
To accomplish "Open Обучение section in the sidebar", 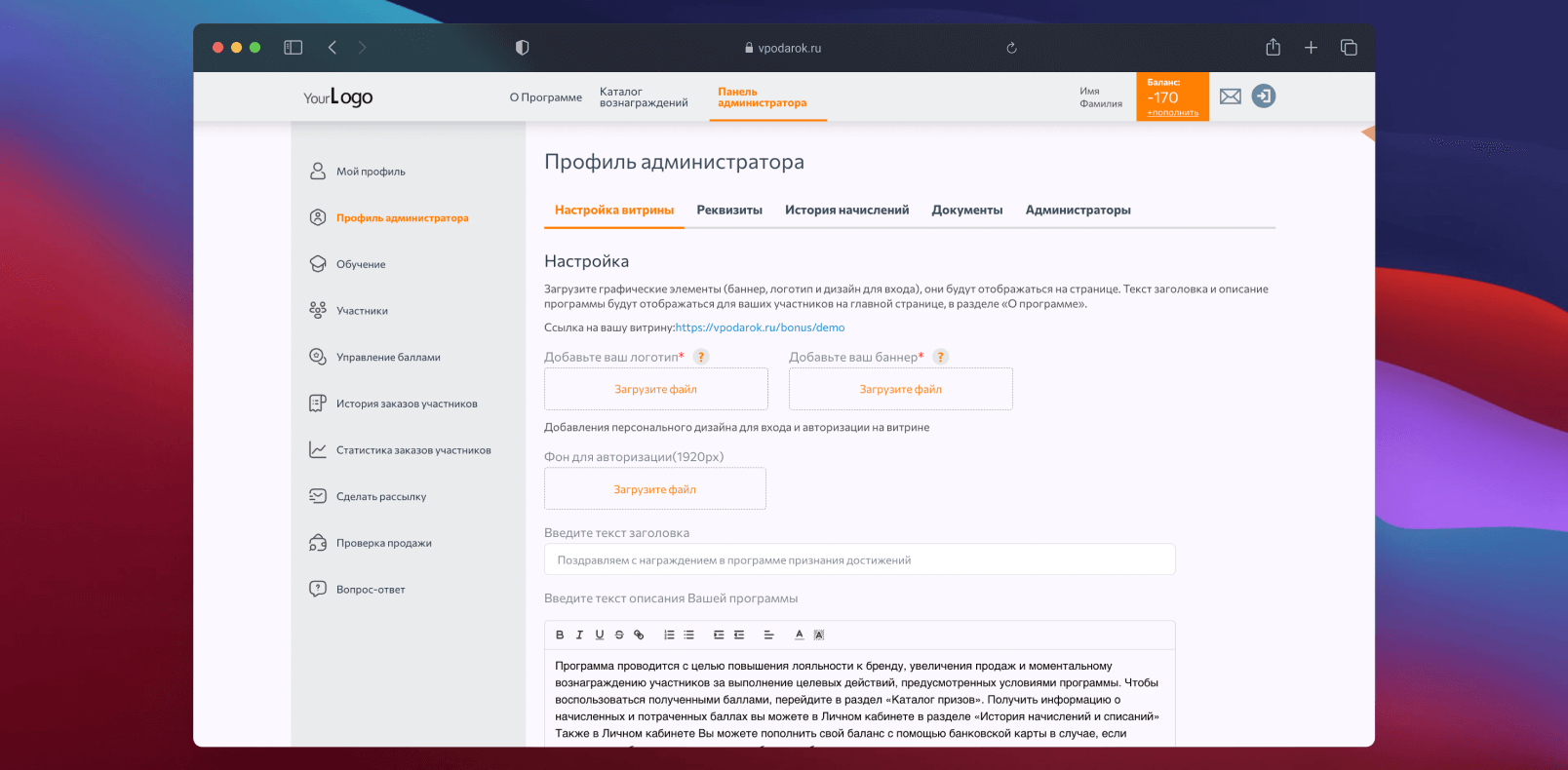I will (x=361, y=264).
